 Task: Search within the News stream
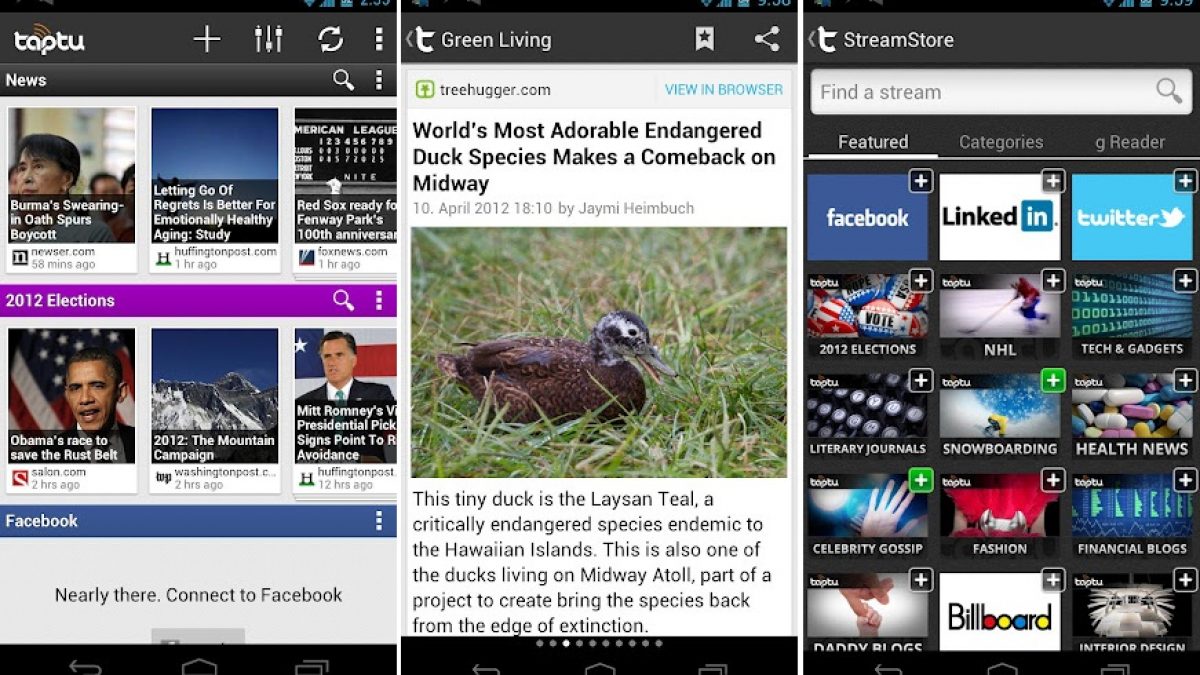pyautogui.click(x=343, y=80)
